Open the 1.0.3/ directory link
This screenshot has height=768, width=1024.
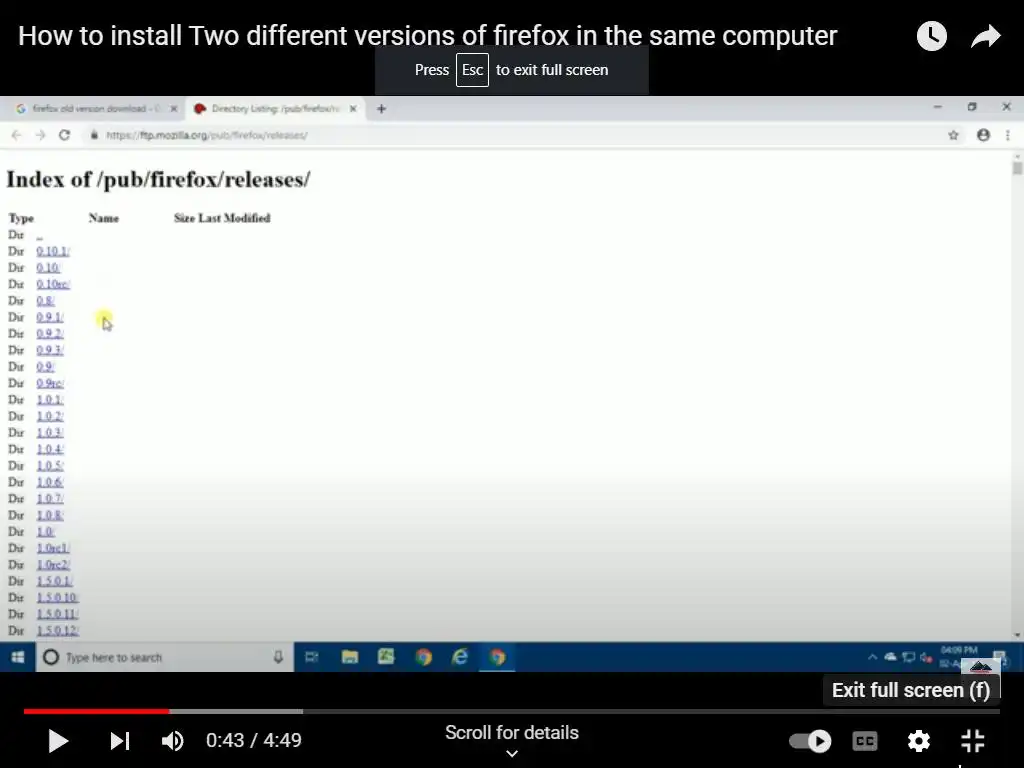click(50, 432)
